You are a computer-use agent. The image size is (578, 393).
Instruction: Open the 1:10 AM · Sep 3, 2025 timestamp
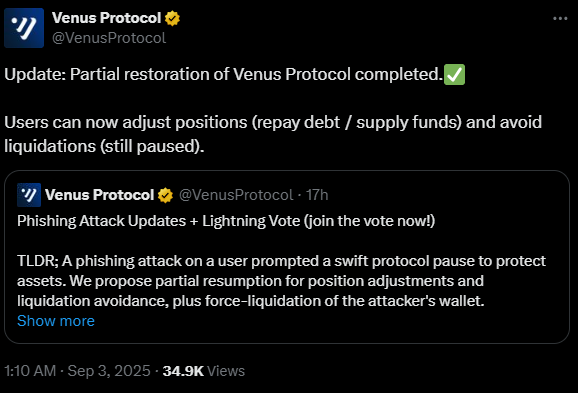pyautogui.click(x=77, y=371)
